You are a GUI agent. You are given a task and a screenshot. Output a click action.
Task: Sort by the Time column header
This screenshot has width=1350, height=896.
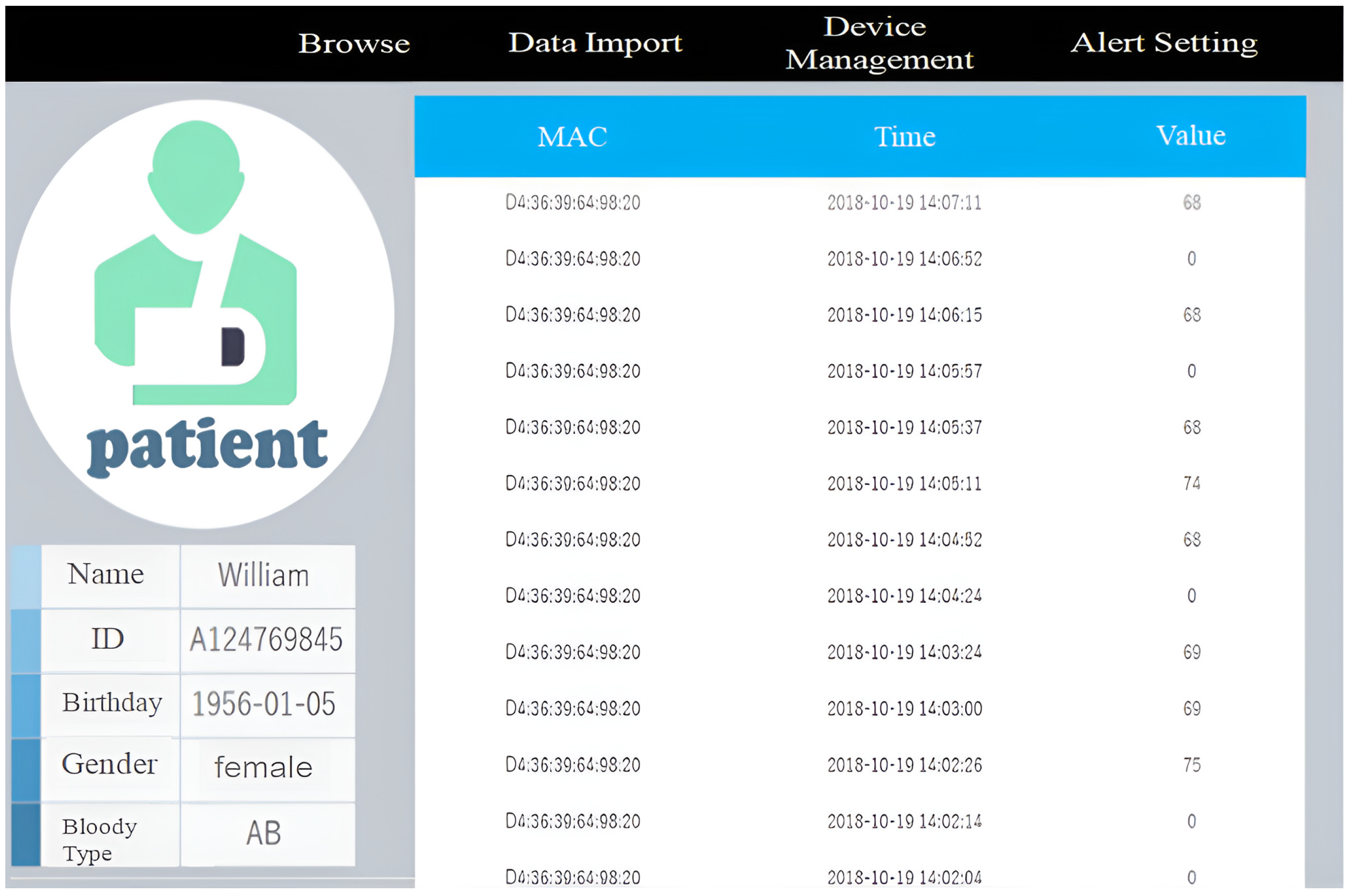click(904, 136)
